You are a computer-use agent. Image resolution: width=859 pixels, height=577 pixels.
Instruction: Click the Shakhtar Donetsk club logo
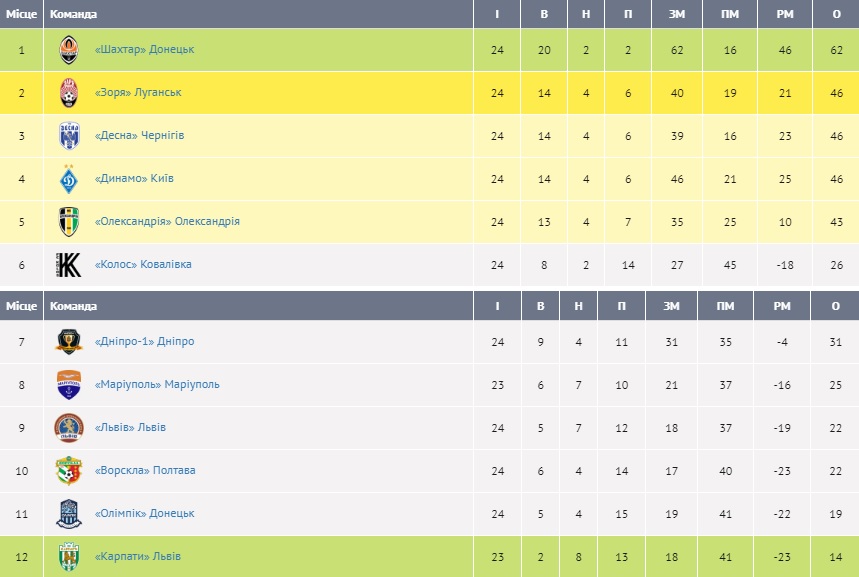pos(68,49)
